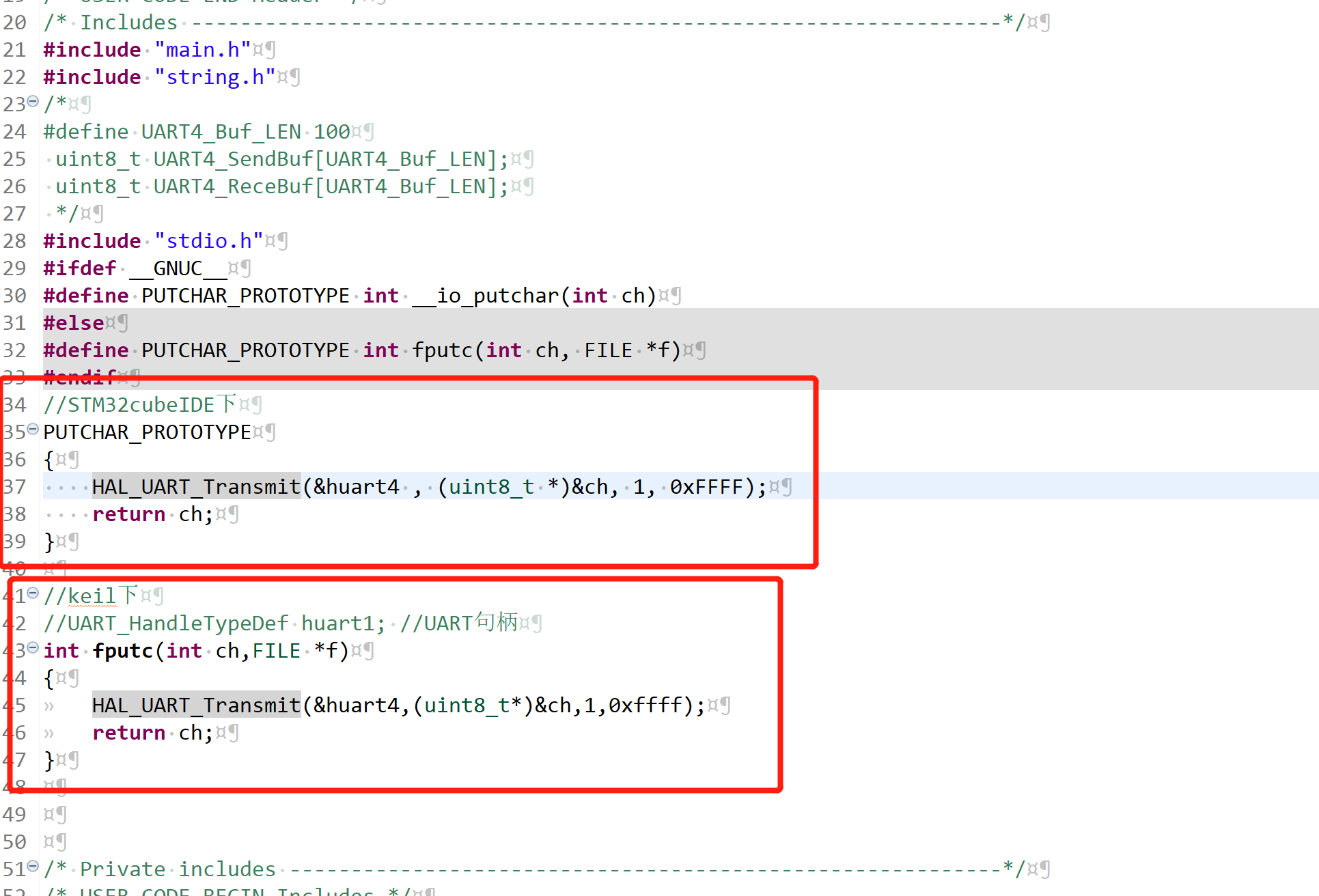Viewport: 1319px width, 896px height.
Task: Click the #else directive on line 31
Action: tap(72, 322)
